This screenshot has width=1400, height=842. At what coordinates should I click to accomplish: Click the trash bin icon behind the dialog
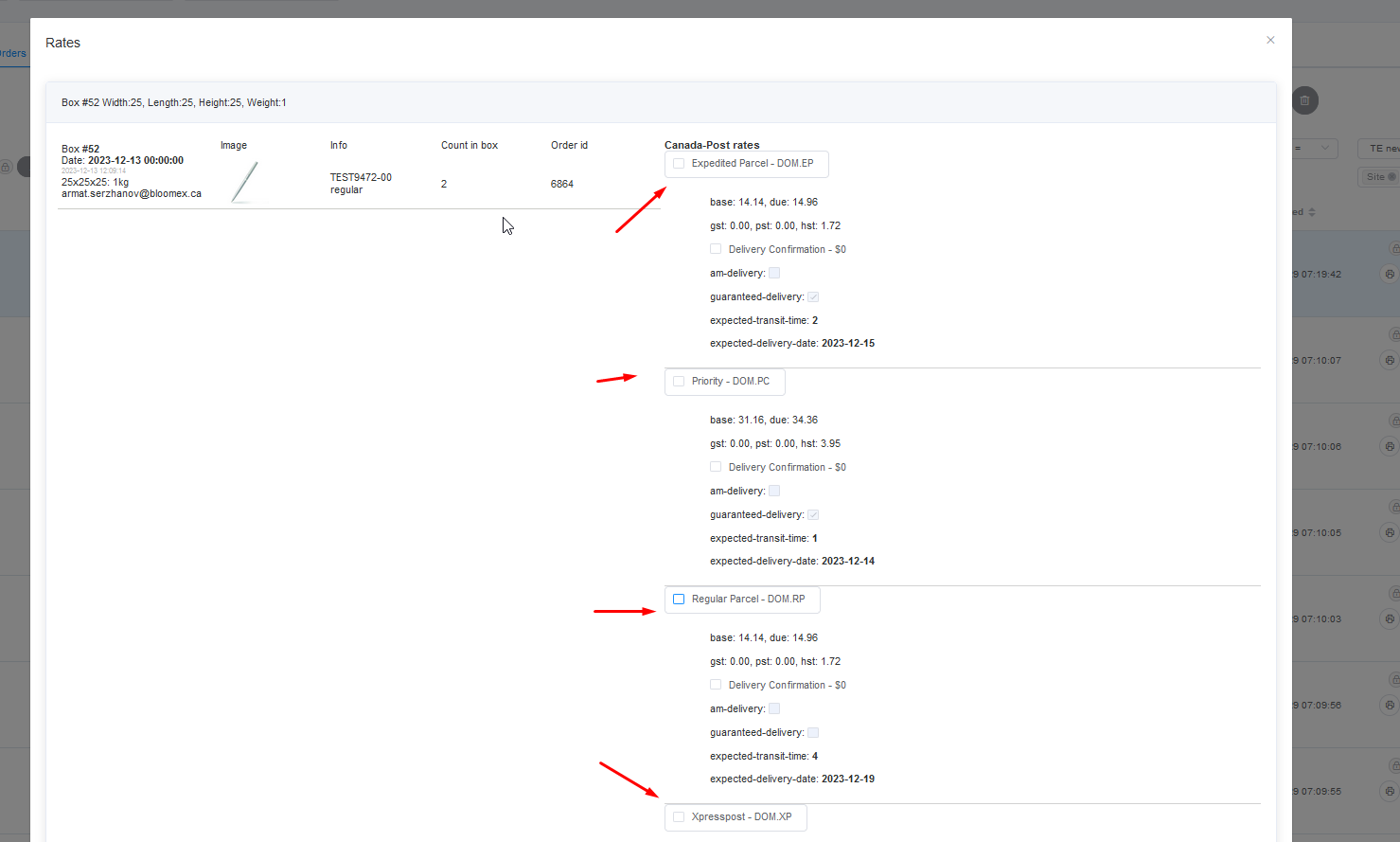(x=1304, y=100)
